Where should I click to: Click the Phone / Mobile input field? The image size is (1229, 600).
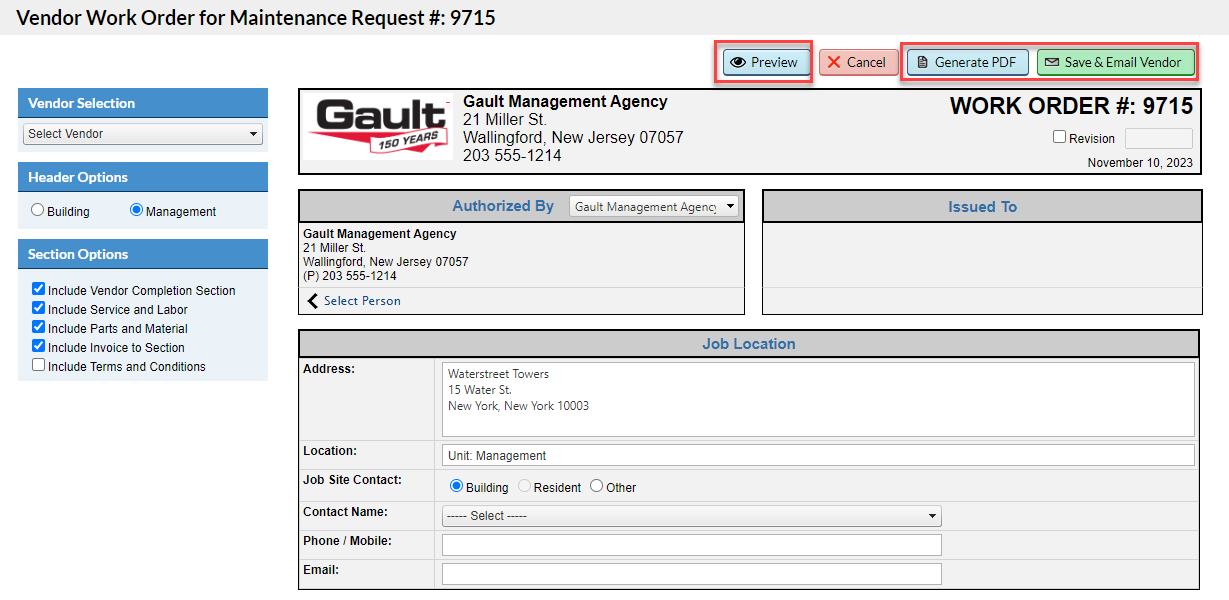[x=692, y=545]
